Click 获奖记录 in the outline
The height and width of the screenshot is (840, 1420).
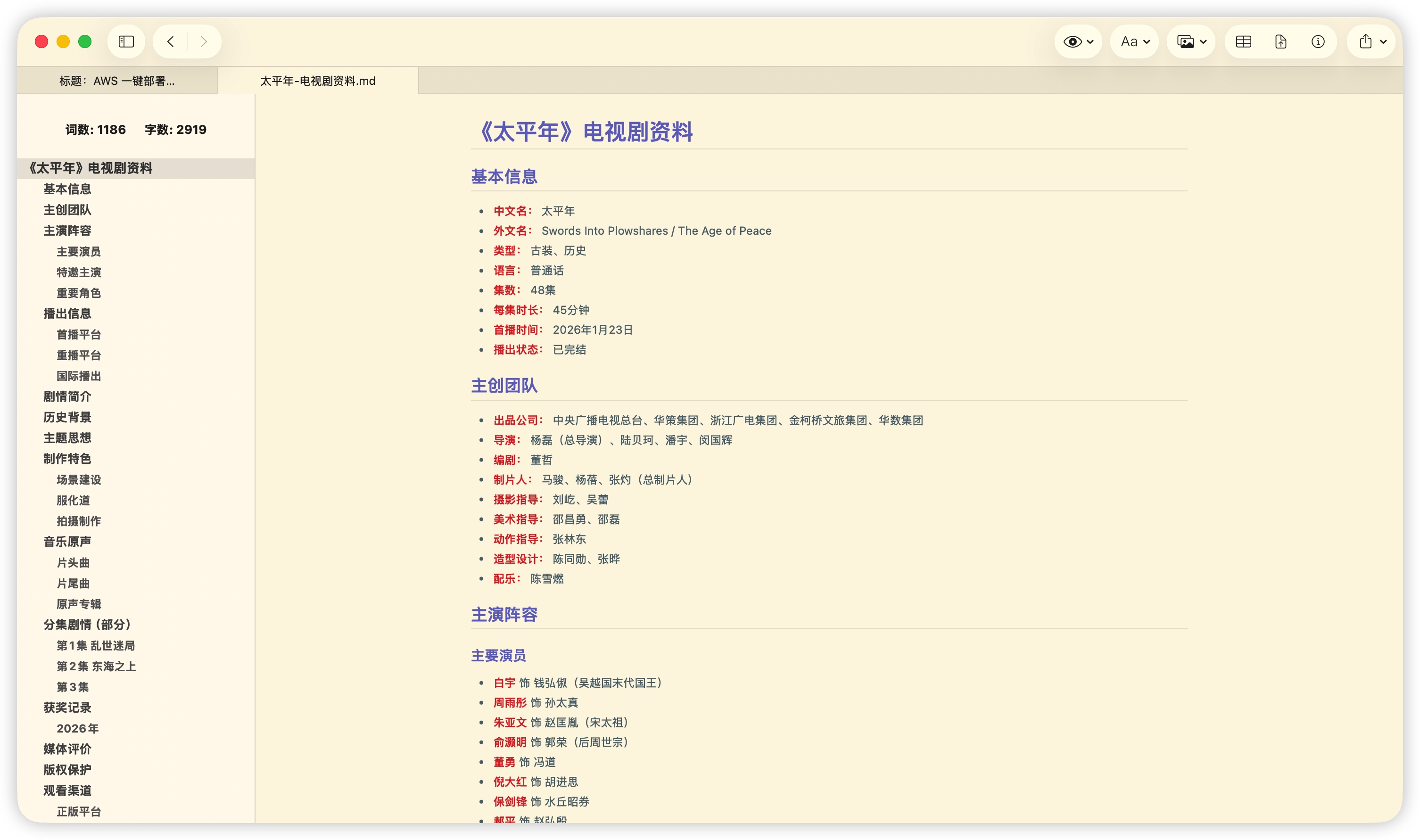coord(67,708)
